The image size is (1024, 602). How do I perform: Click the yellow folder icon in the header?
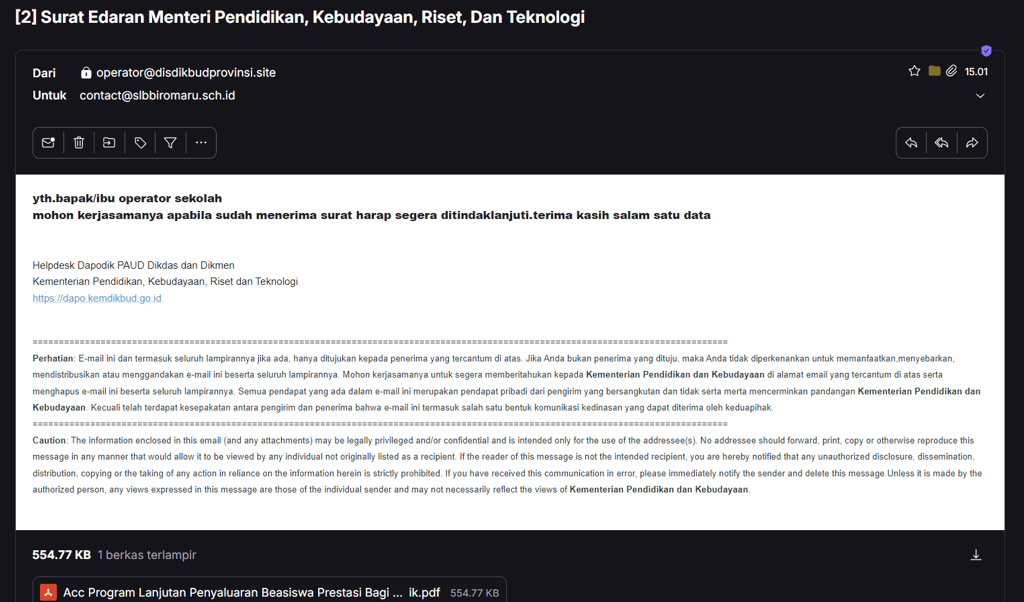(x=935, y=71)
